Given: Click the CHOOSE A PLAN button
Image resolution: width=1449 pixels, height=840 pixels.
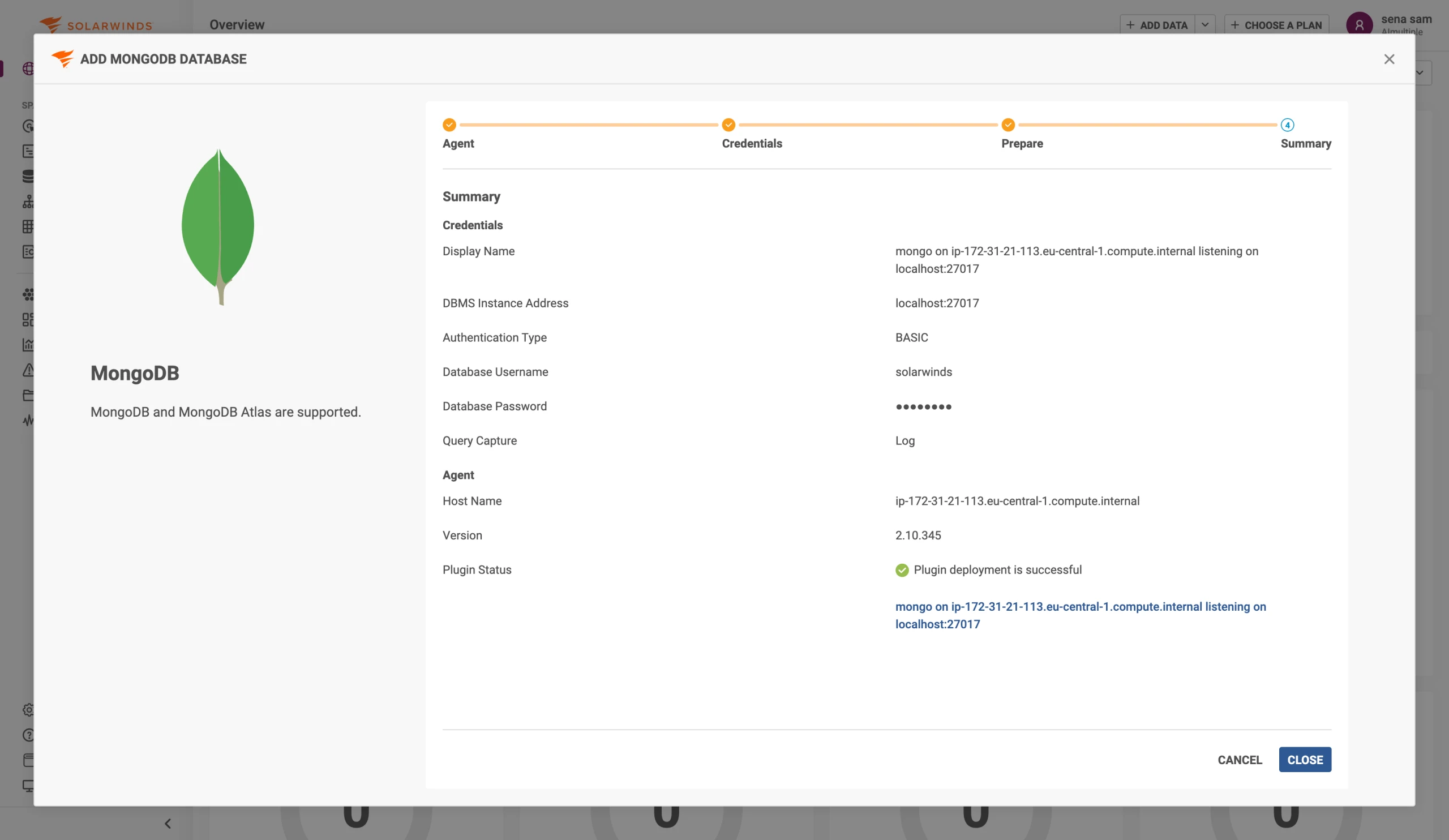Looking at the screenshot, I should point(1276,25).
